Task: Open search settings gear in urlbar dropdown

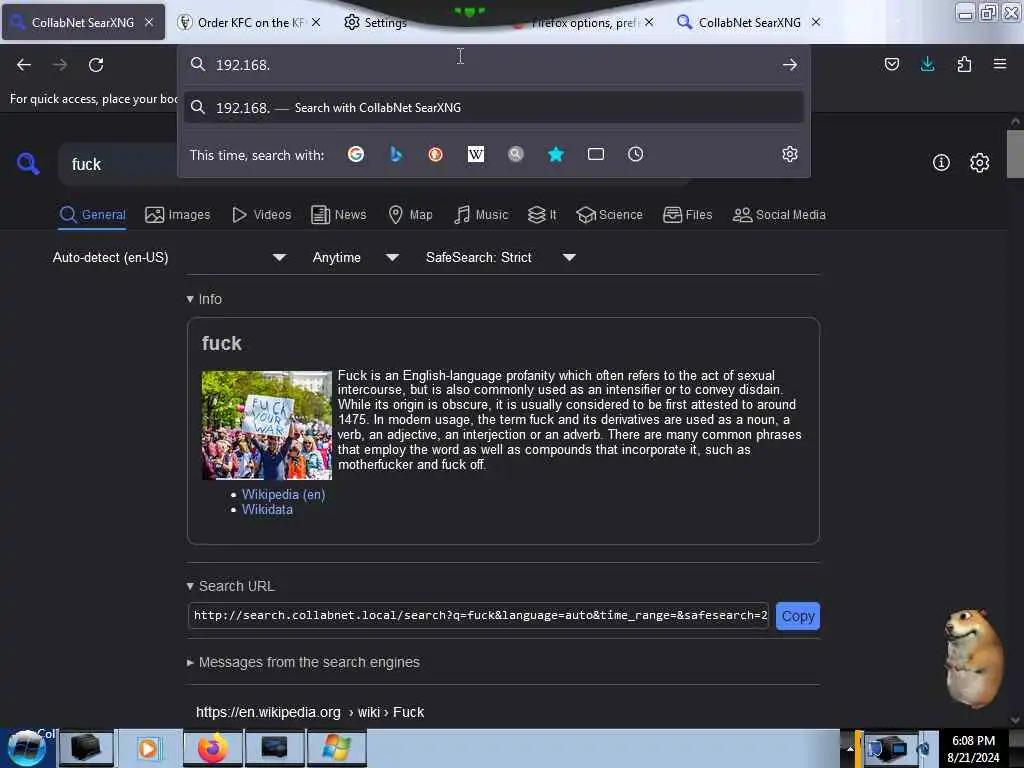Action: point(790,155)
